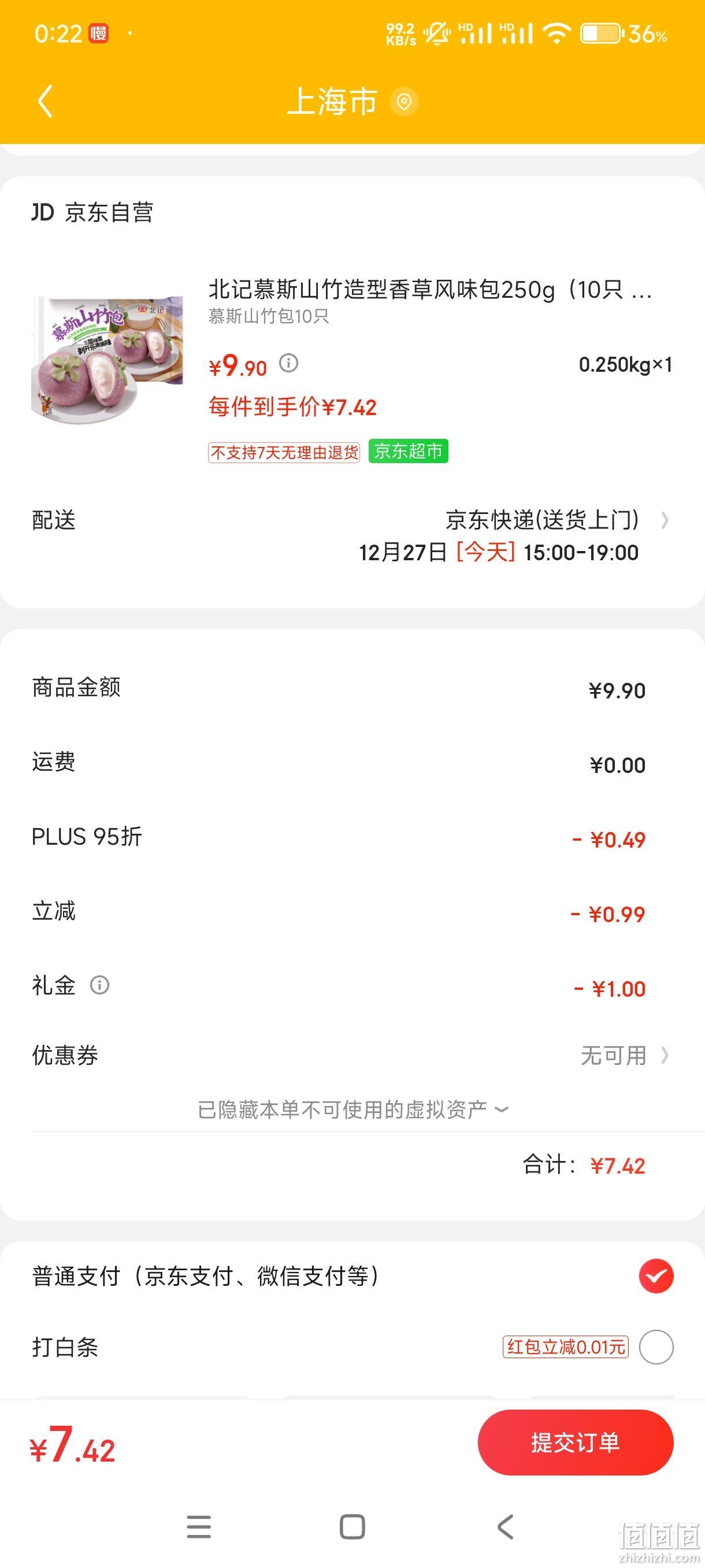
Task: Open the 礼金 info icon
Action: pyautogui.click(x=100, y=985)
